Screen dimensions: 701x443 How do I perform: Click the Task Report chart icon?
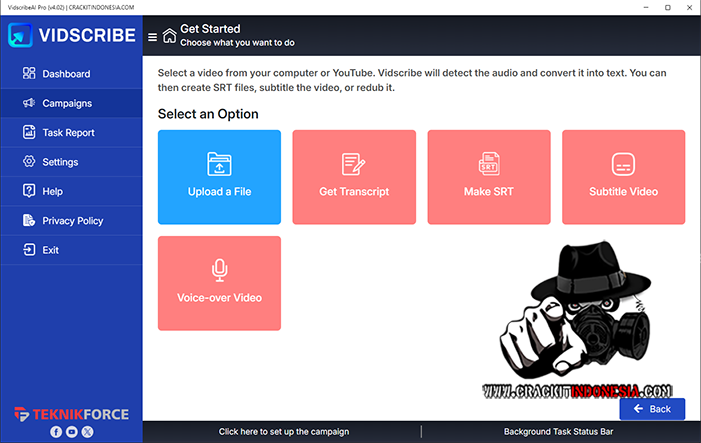[29, 132]
